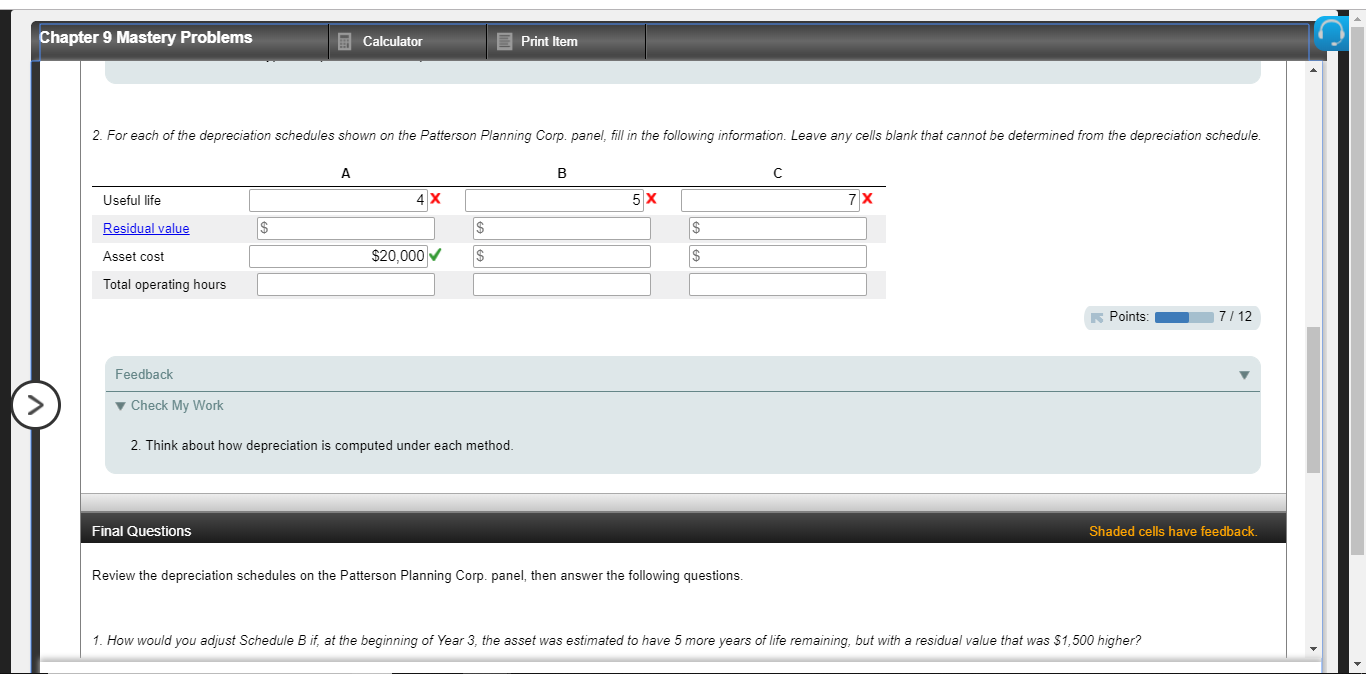Click column header C

(x=778, y=173)
